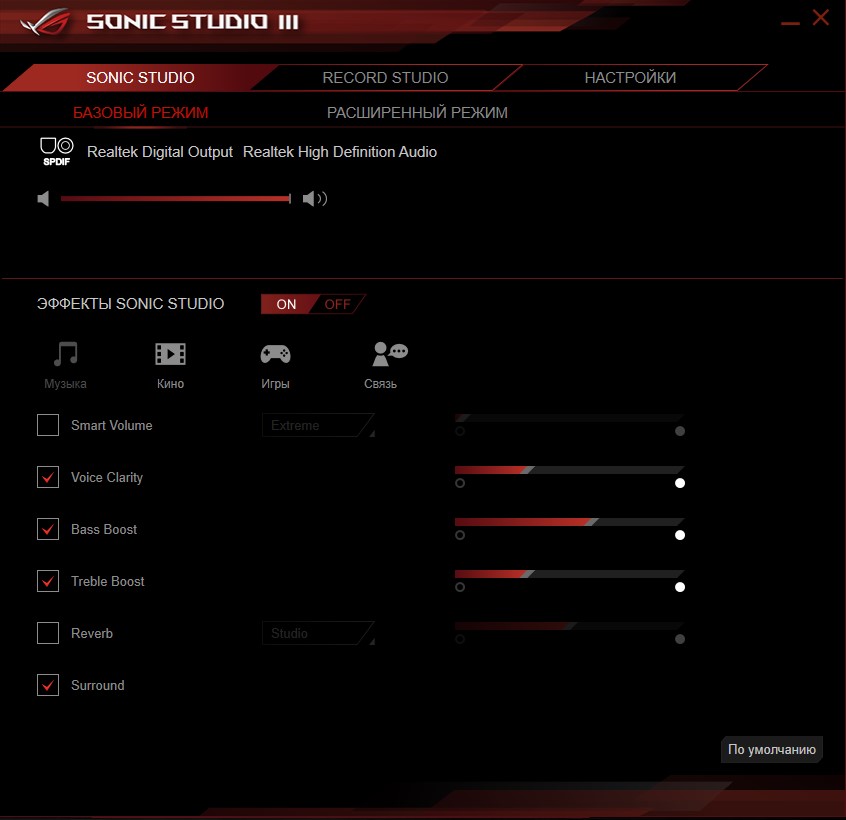Switch to the SONIC STUDIO tab
Image resolution: width=846 pixels, height=820 pixels.
tap(140, 78)
